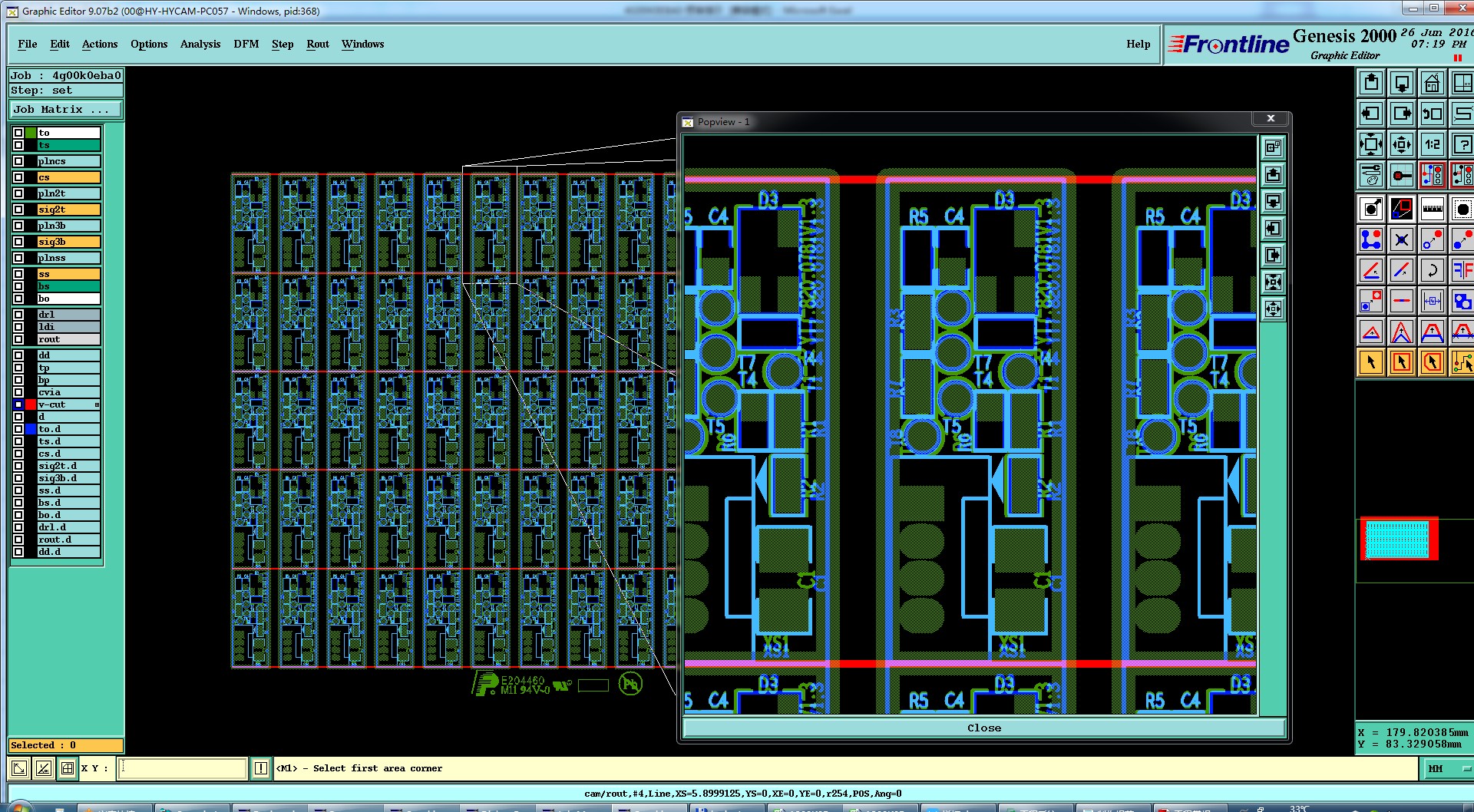Click the previous view (undo zoom) icon
Viewport: 1474px width, 812px height.
pyautogui.click(x=1433, y=114)
